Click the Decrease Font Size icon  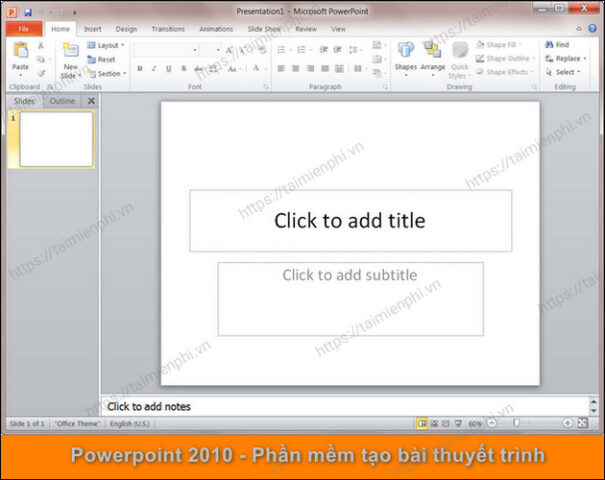[243, 50]
